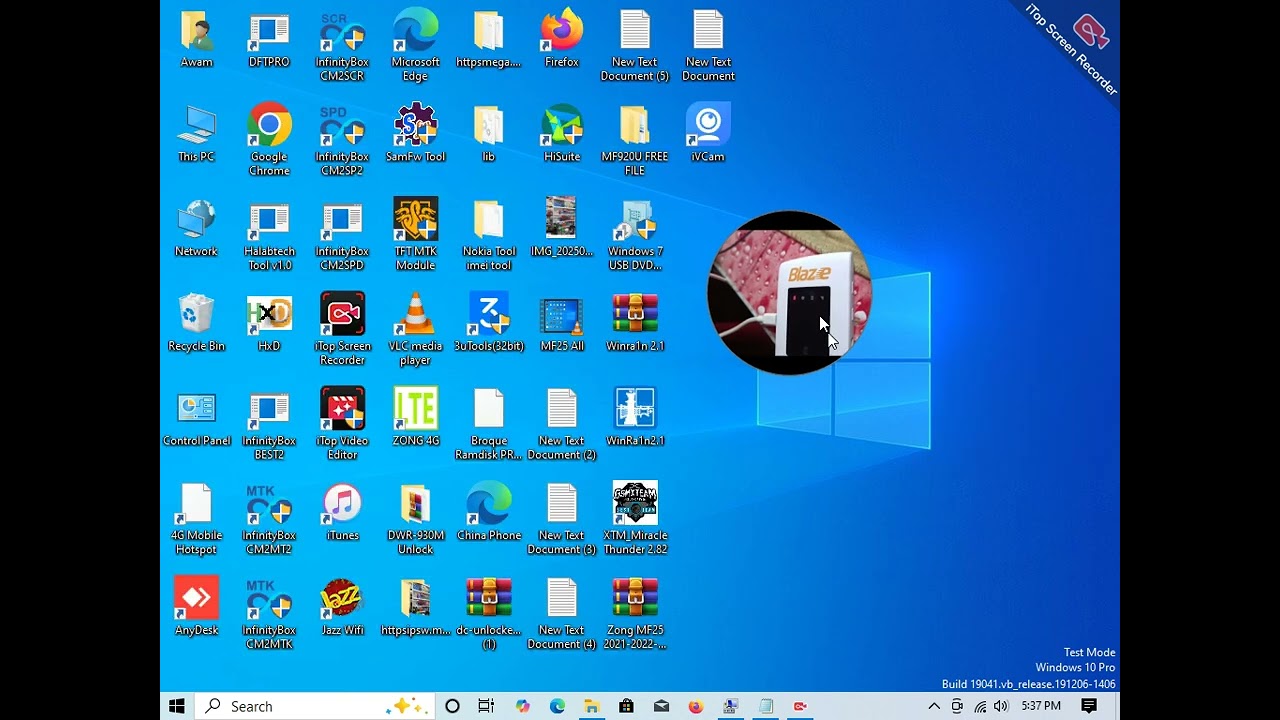This screenshot has height=720, width=1280.
Task: Select the China Phone Edge shortcut
Action: [x=489, y=513]
